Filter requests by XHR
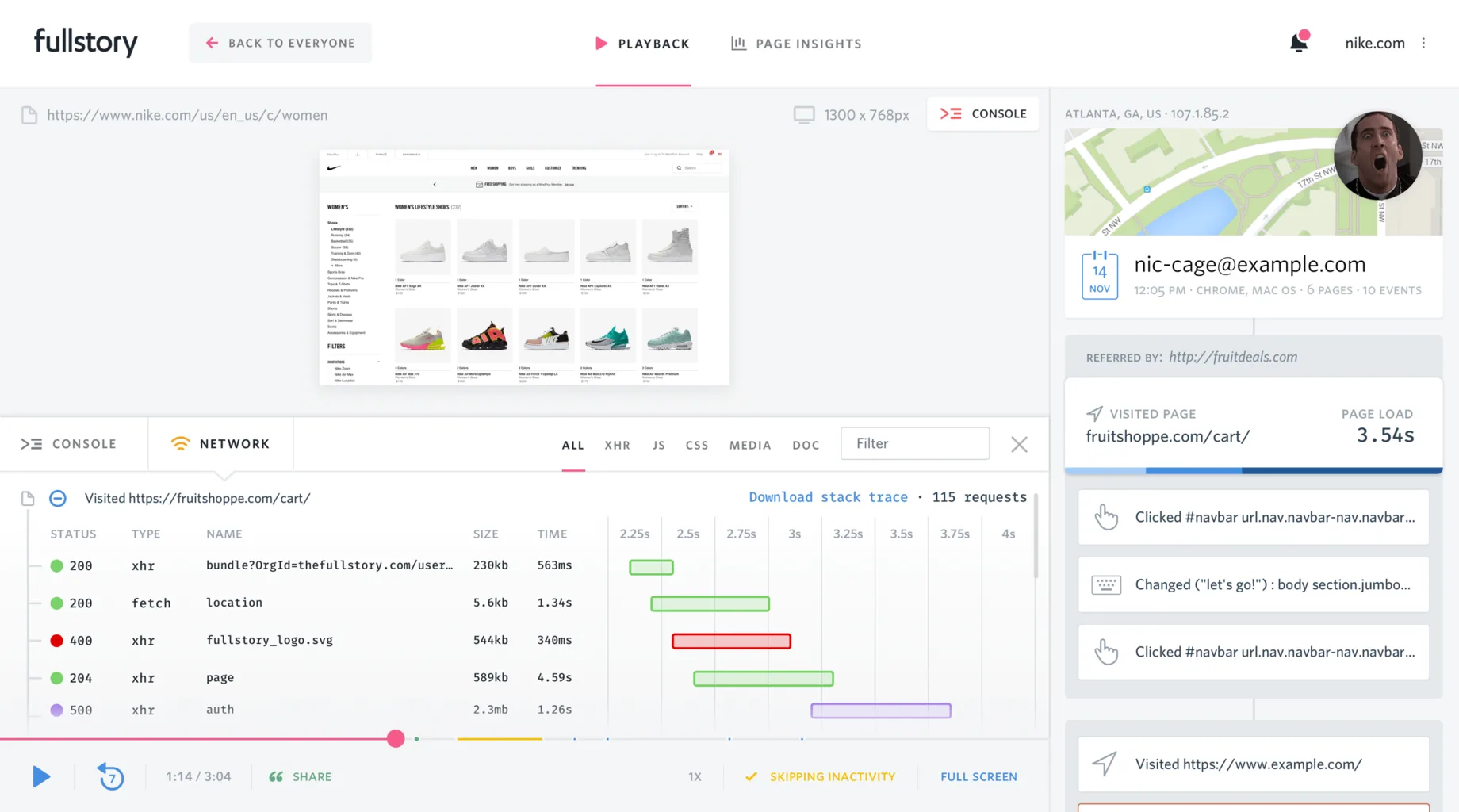The height and width of the screenshot is (812, 1459). click(x=617, y=445)
